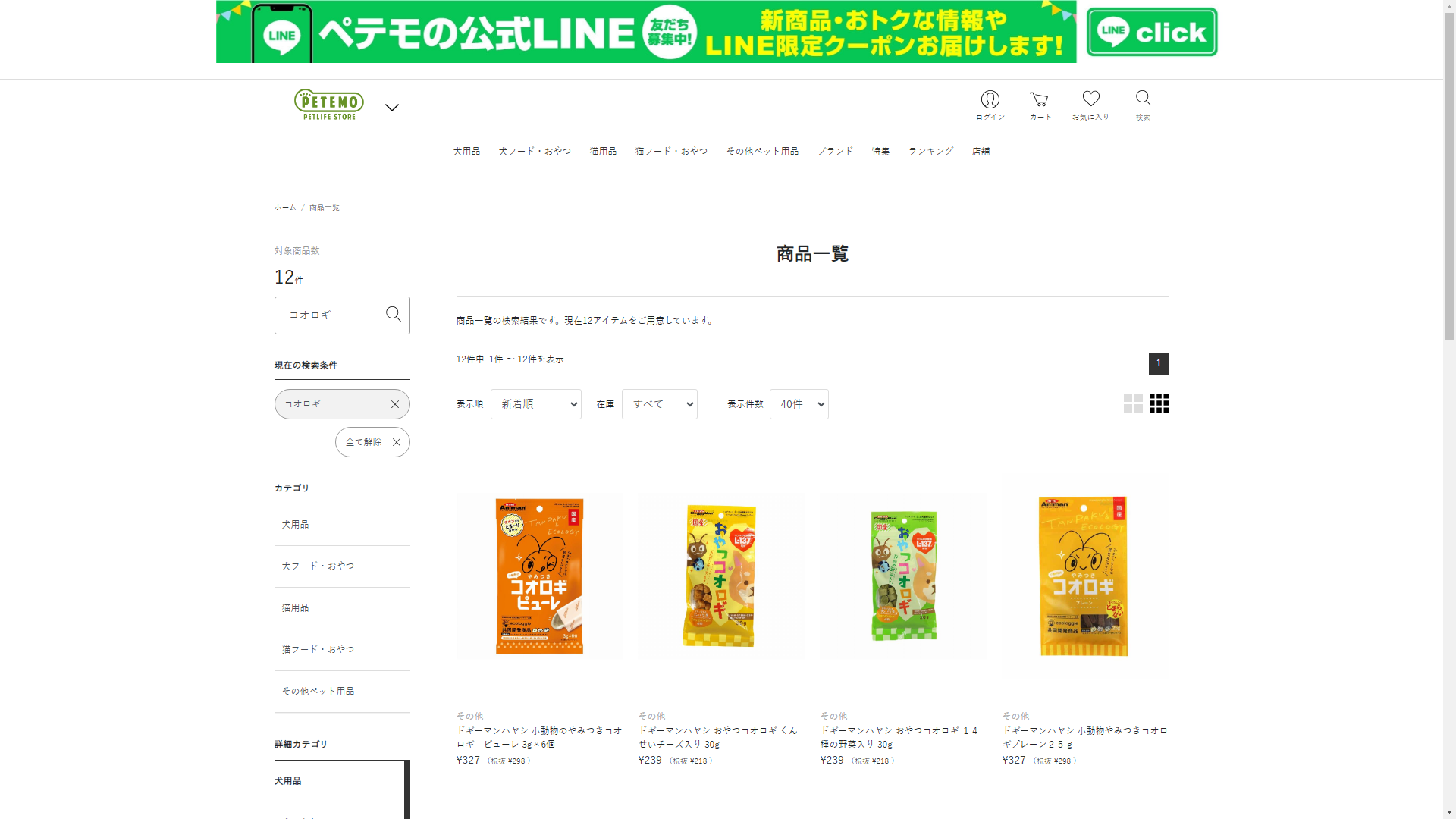
Task: Expand the chevron beside PETEMO logo
Action: point(391,108)
